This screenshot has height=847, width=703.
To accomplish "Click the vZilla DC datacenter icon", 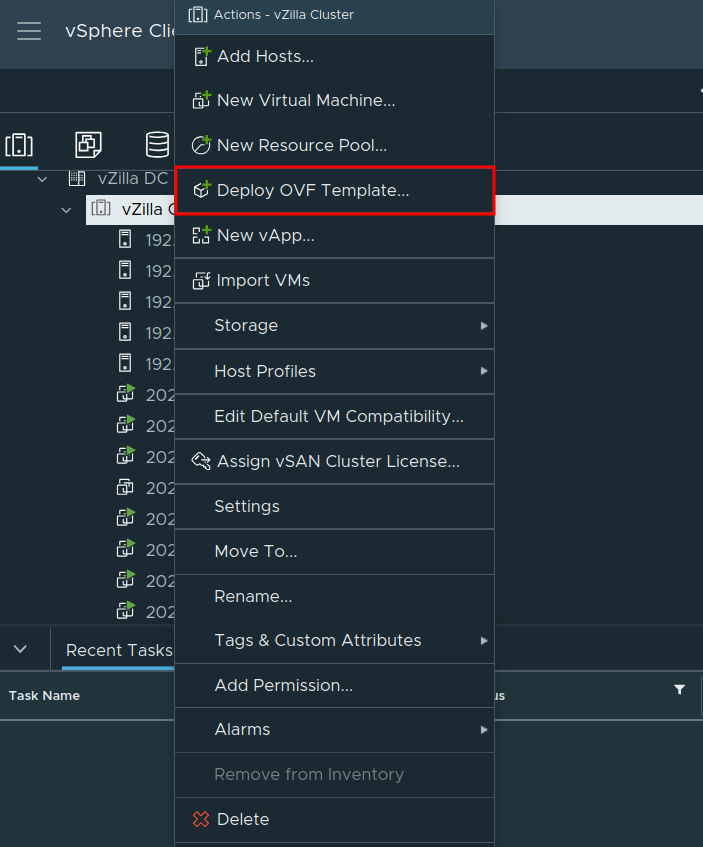I will tap(77, 178).
